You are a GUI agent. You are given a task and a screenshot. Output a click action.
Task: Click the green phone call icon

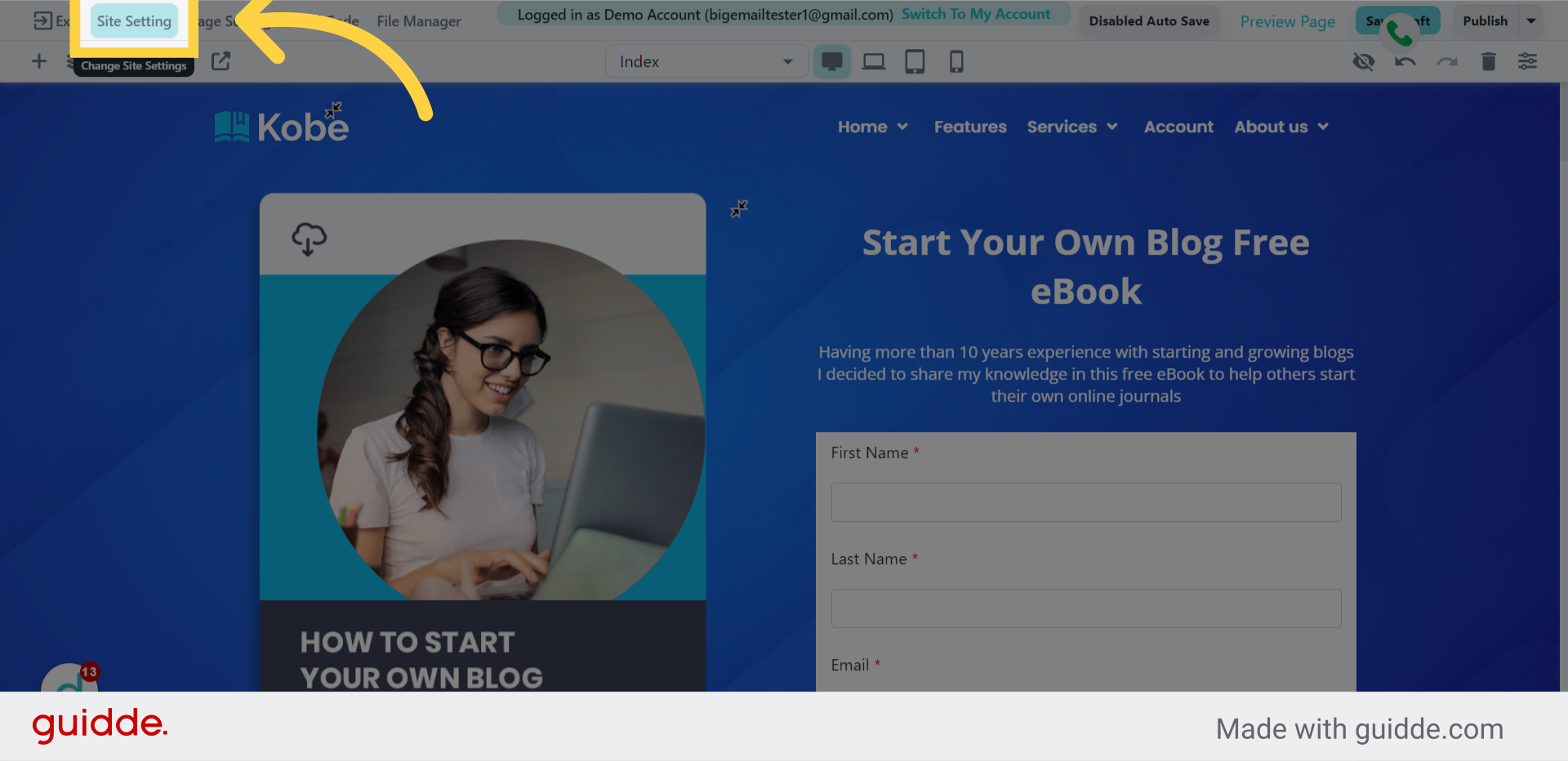click(1399, 33)
